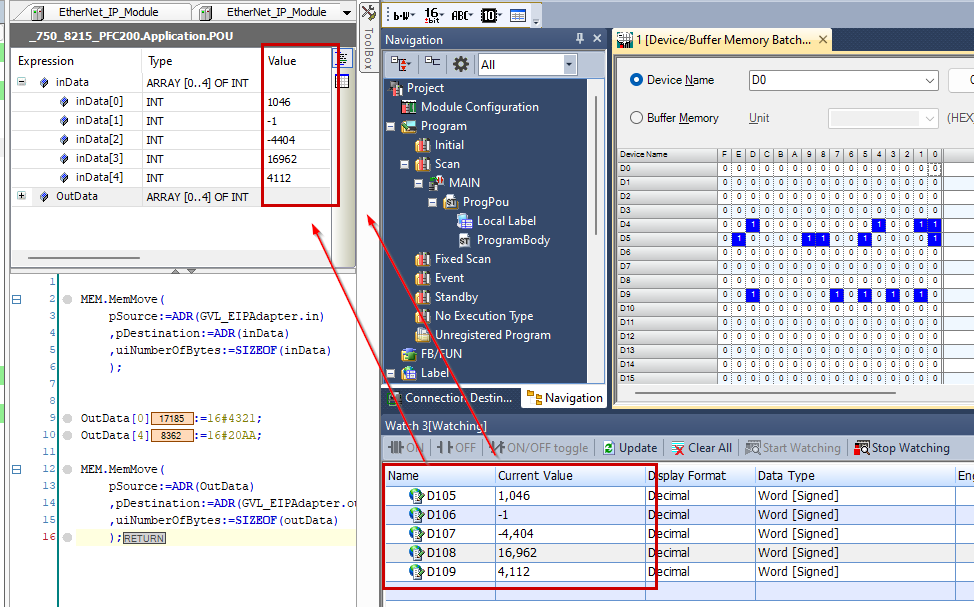Toggle the breakpoint marker on line 9
The image size is (974, 607).
(x=67, y=418)
